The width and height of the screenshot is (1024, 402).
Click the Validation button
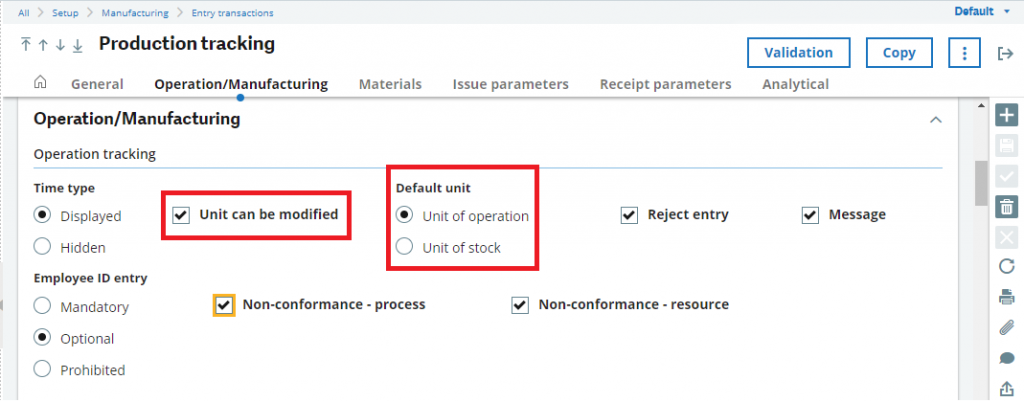point(799,53)
